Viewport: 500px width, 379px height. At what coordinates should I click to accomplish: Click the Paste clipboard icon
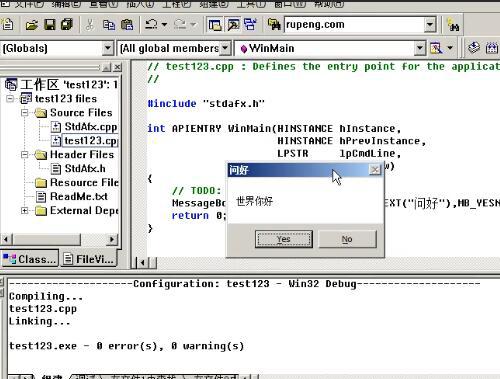(127, 25)
